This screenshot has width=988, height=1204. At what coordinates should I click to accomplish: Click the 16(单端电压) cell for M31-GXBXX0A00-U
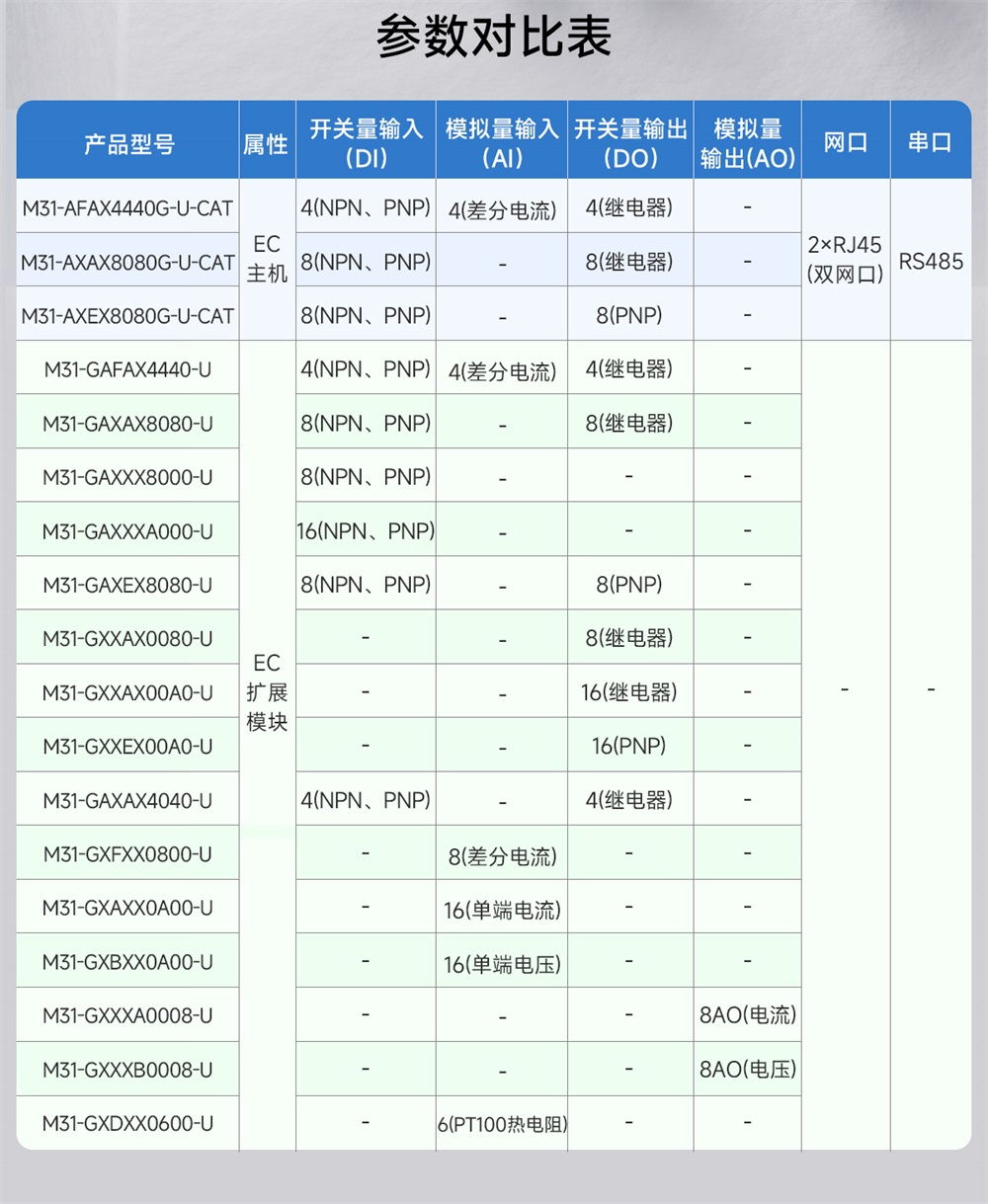pyautogui.click(x=499, y=960)
